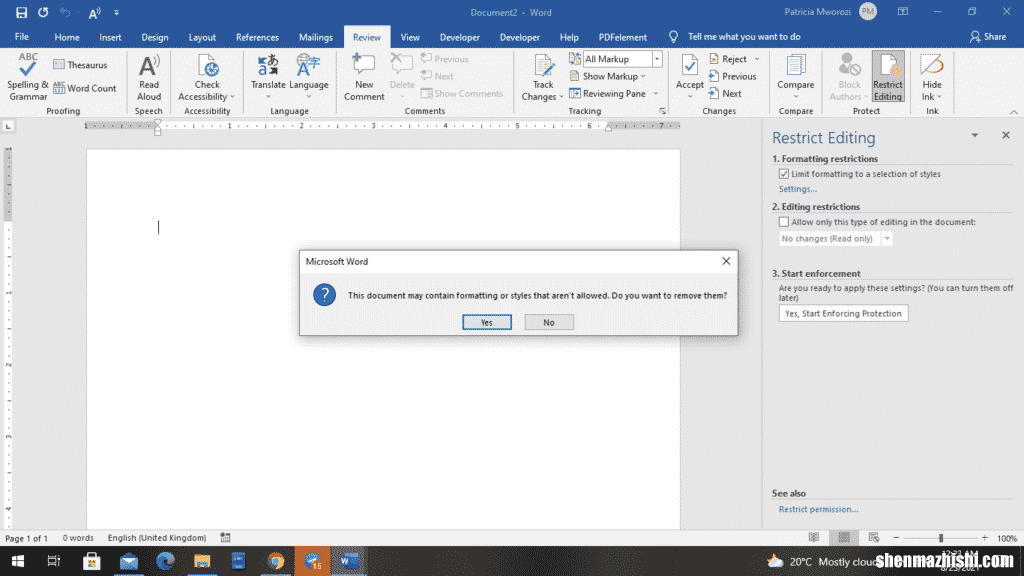This screenshot has width=1024, height=576.
Task: Switch to the PDFelement tab
Action: 622,37
